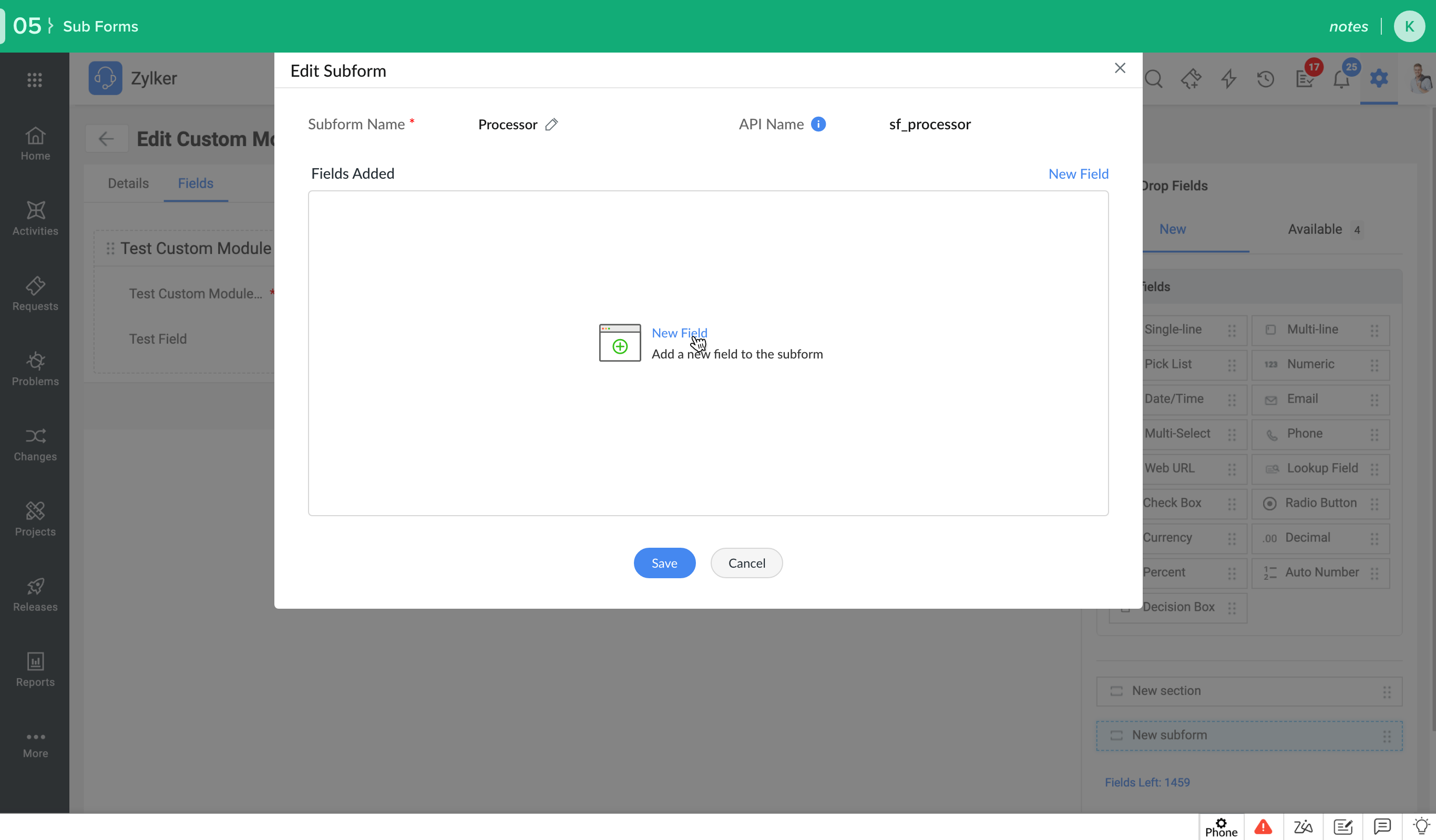The width and height of the screenshot is (1436, 840).
Task: Click the search magnifier icon
Action: 1153,79
